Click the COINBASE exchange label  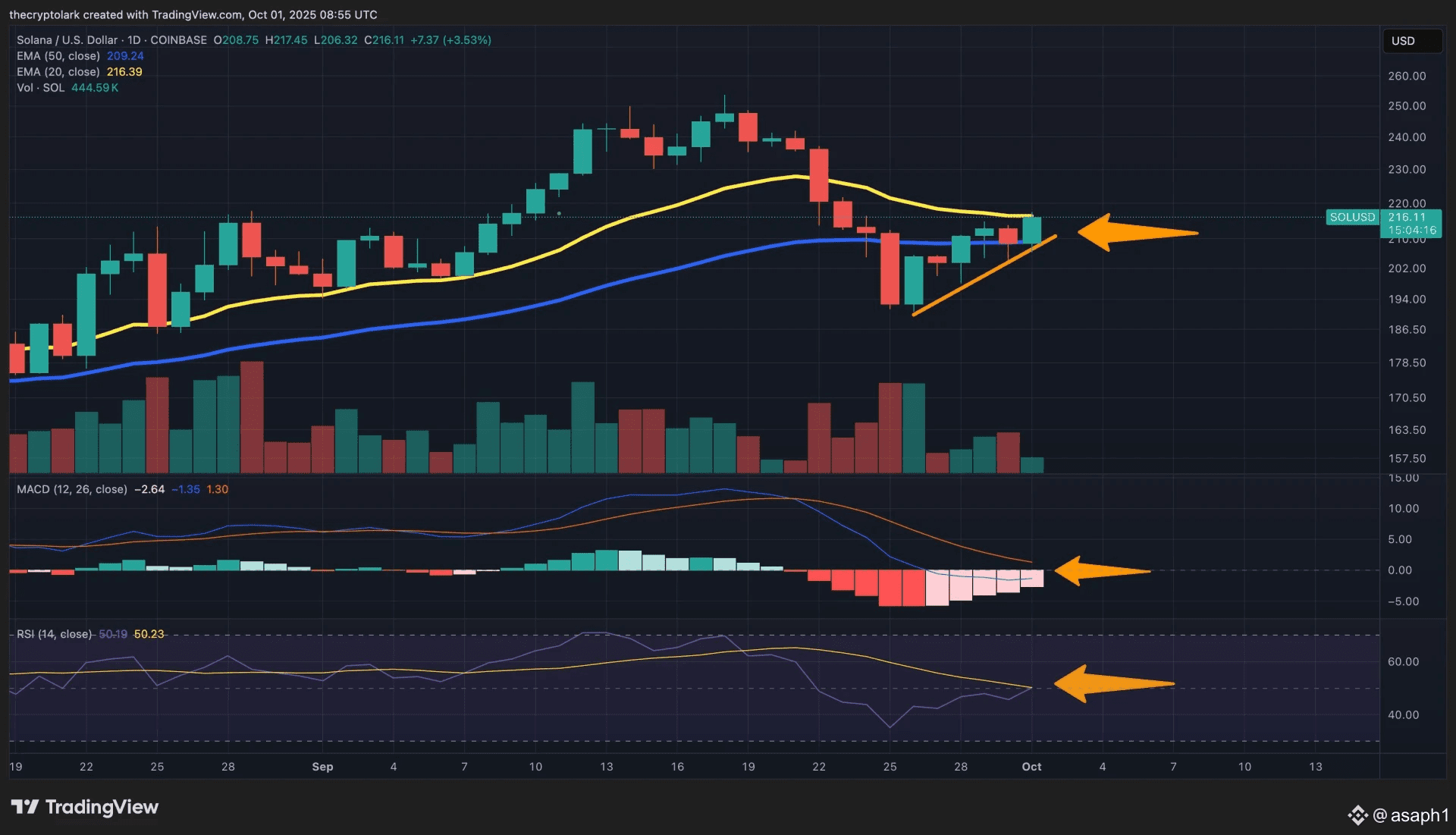point(178,40)
